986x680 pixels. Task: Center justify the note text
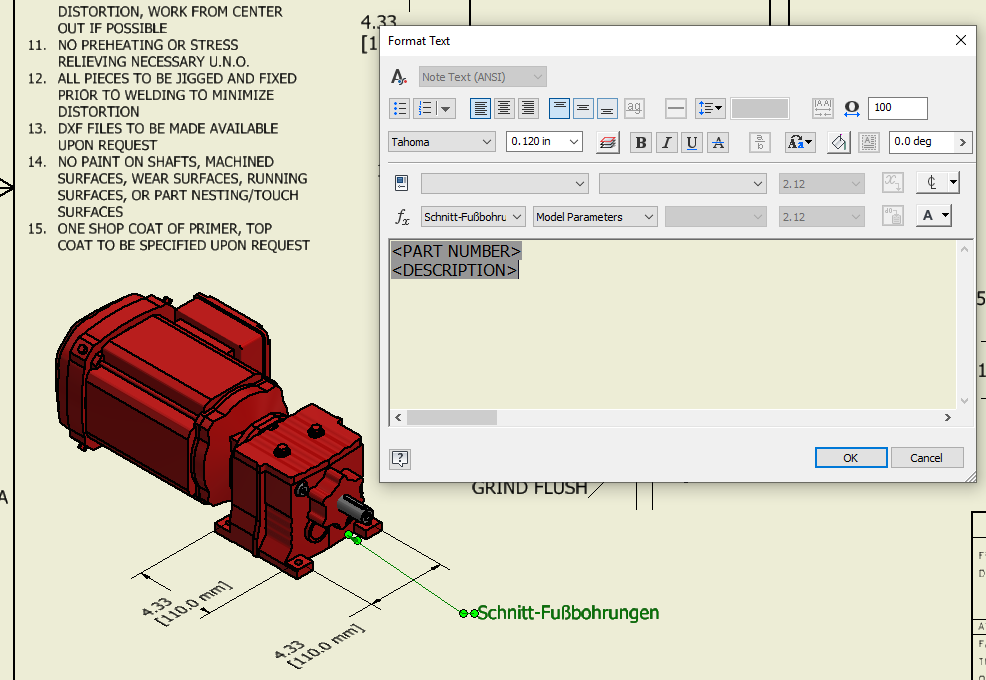tap(504, 108)
